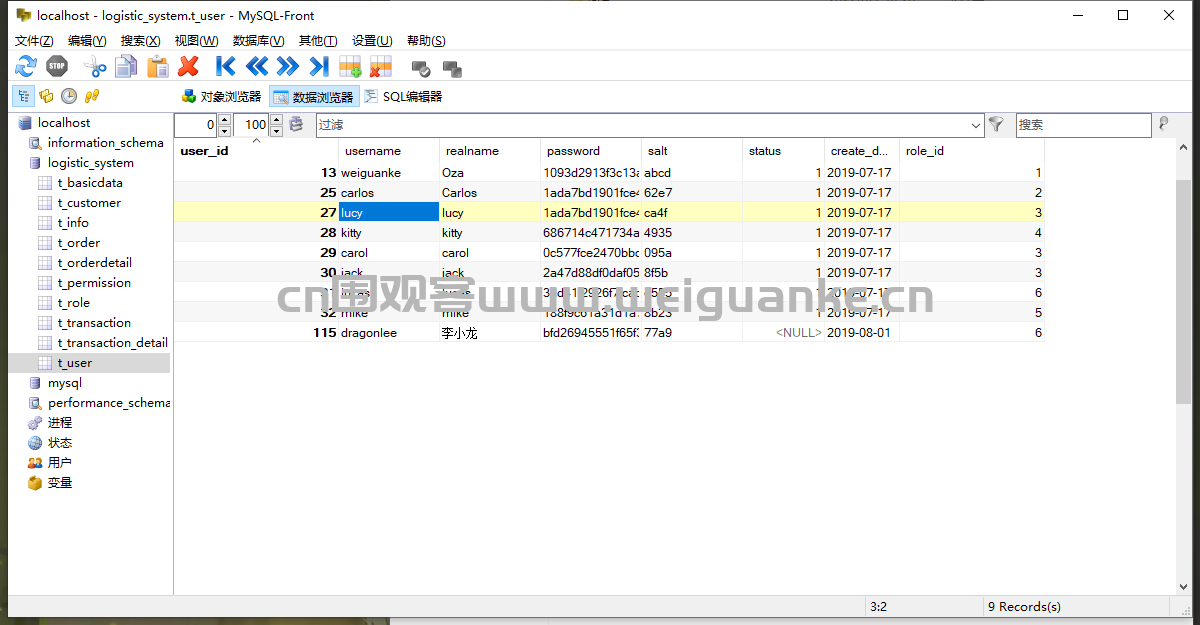Open t_role table in tree
This screenshot has height=625, width=1200.
(x=73, y=303)
